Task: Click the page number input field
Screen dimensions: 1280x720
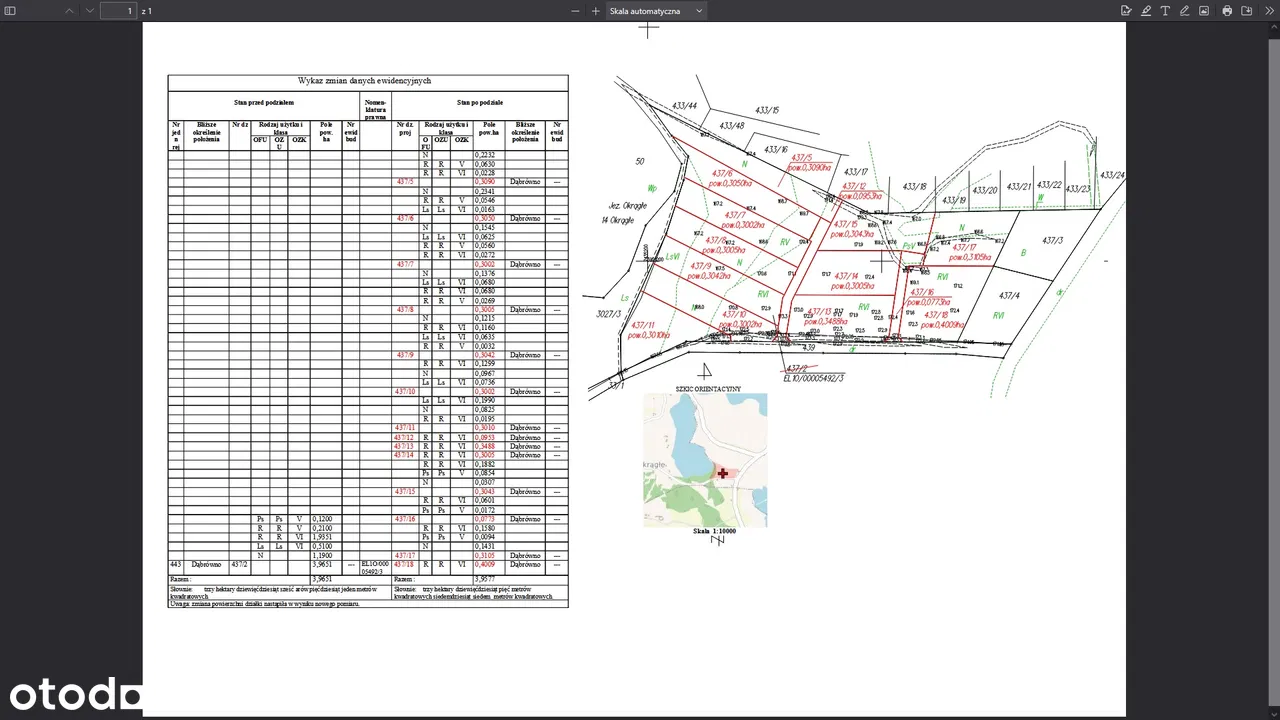Action: [x=118, y=10]
